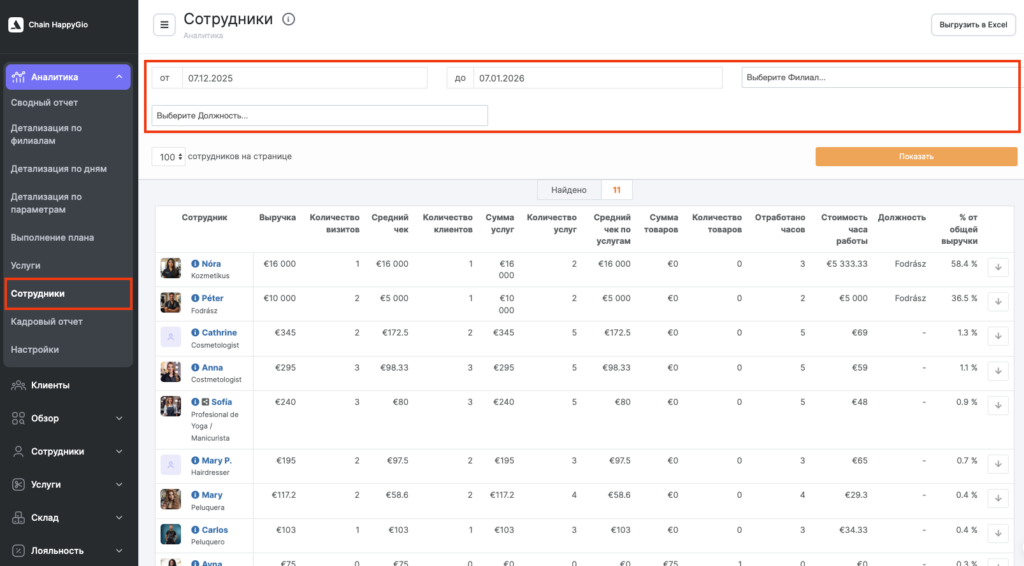
Task: Click the download arrow in Péter's row
Action: pyautogui.click(x=998, y=302)
